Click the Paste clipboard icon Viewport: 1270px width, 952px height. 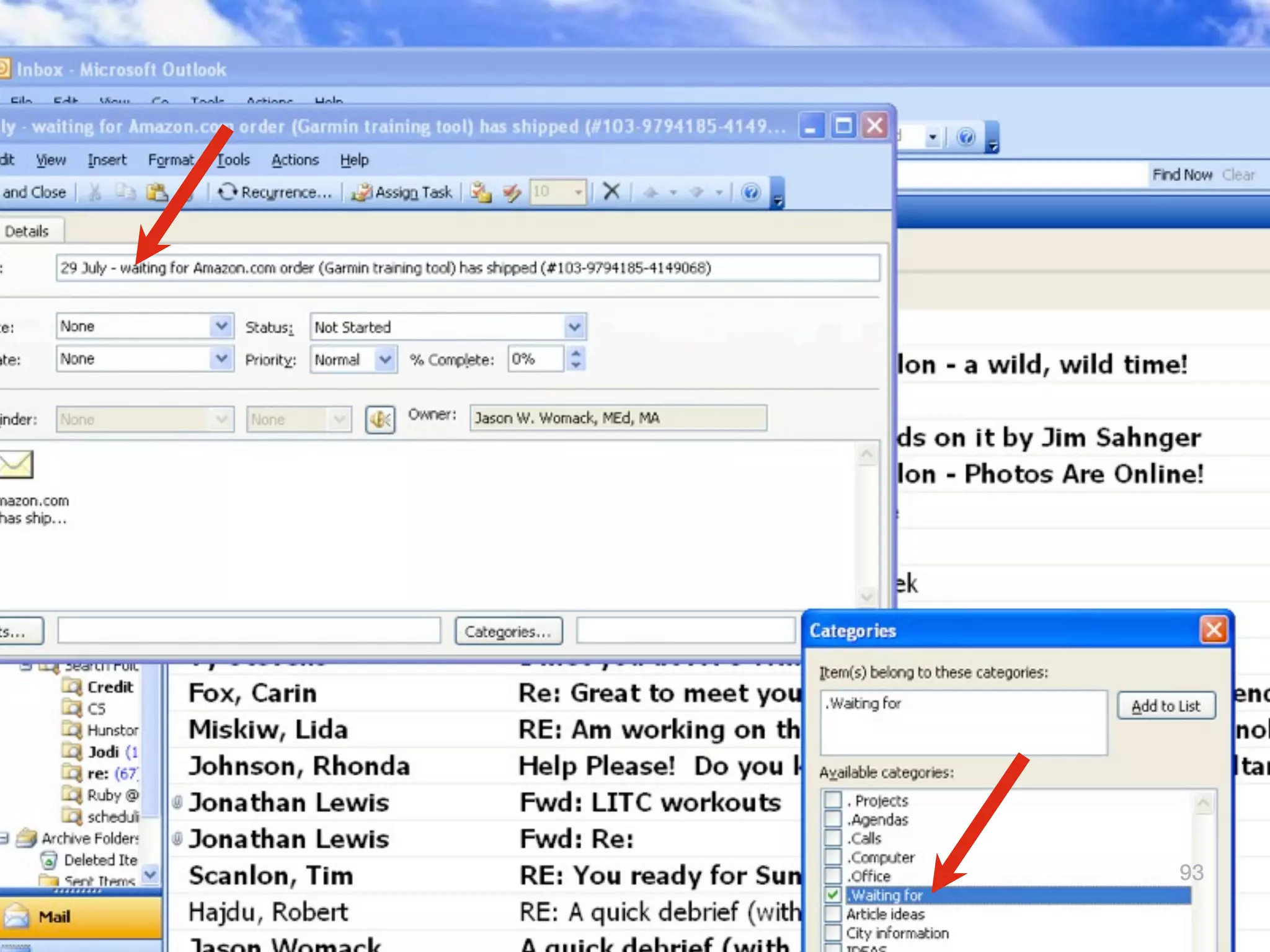[157, 192]
